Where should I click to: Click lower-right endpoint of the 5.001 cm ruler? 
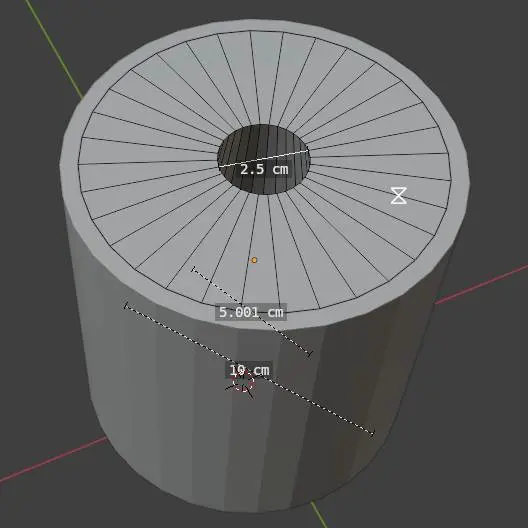click(x=310, y=354)
